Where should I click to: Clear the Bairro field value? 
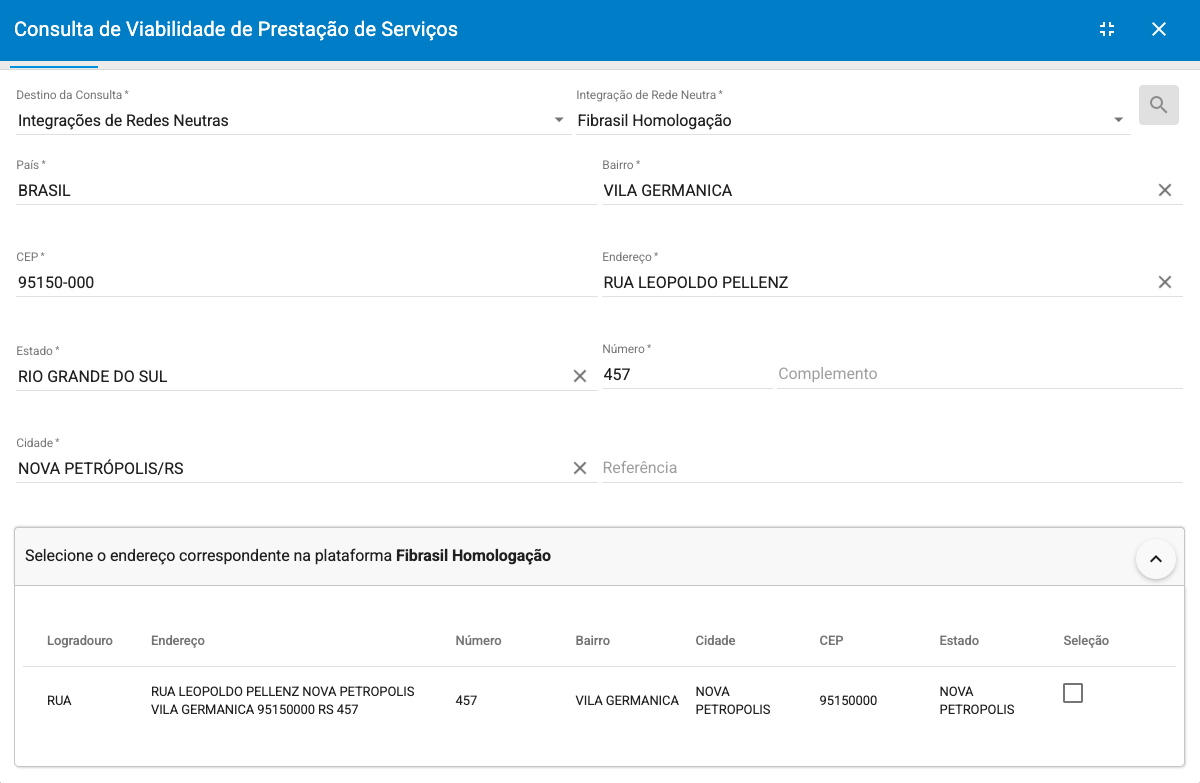click(1164, 190)
